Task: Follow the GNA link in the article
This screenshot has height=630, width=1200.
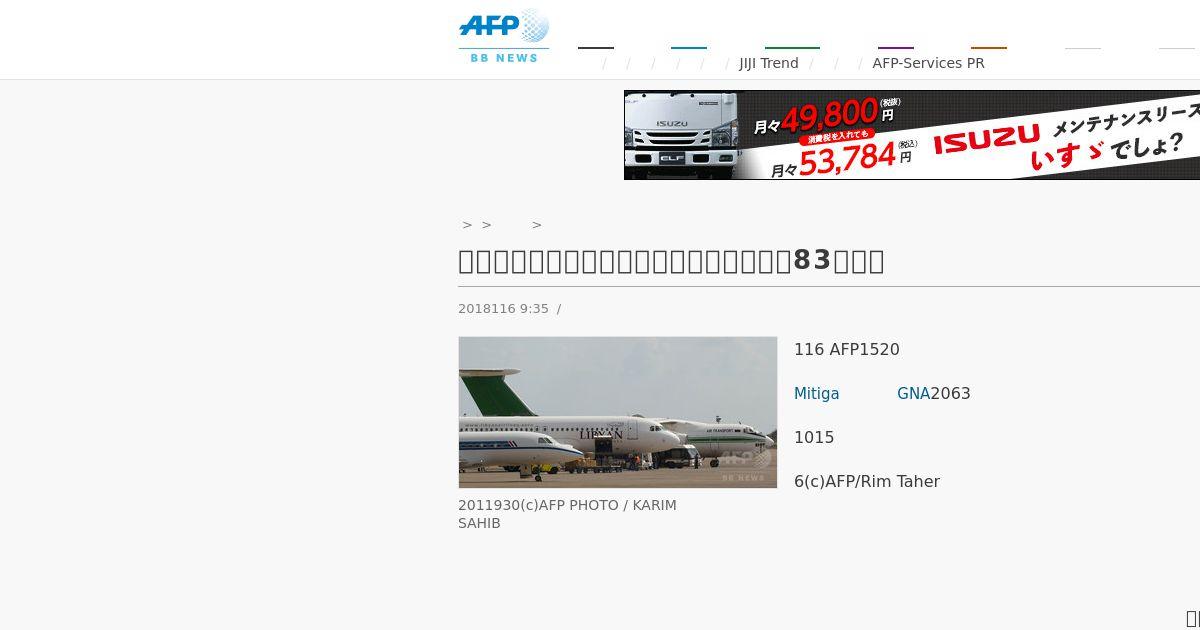Action: 913,394
